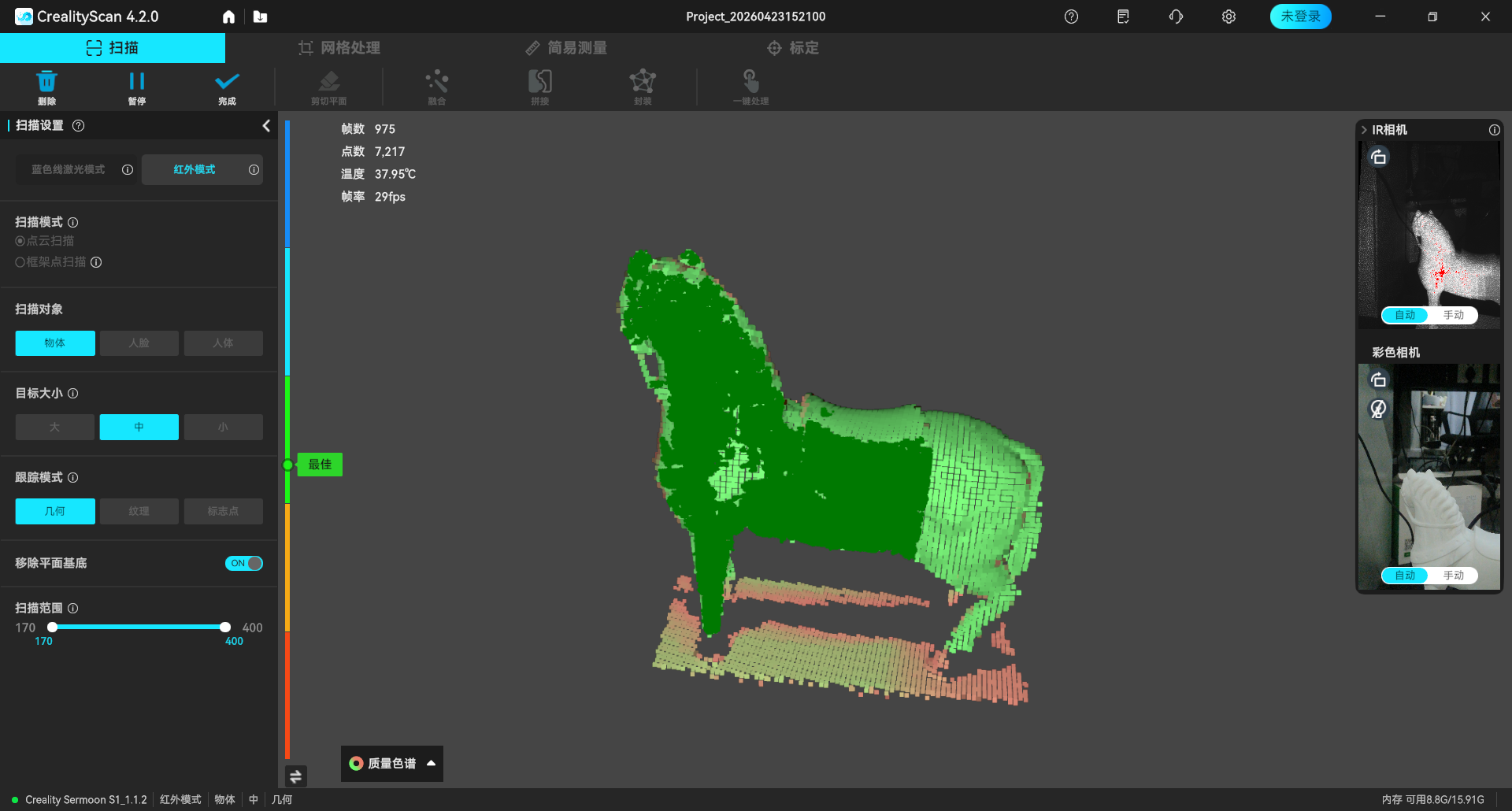
Task: Open the 简易测量 tab
Action: pyautogui.click(x=566, y=48)
